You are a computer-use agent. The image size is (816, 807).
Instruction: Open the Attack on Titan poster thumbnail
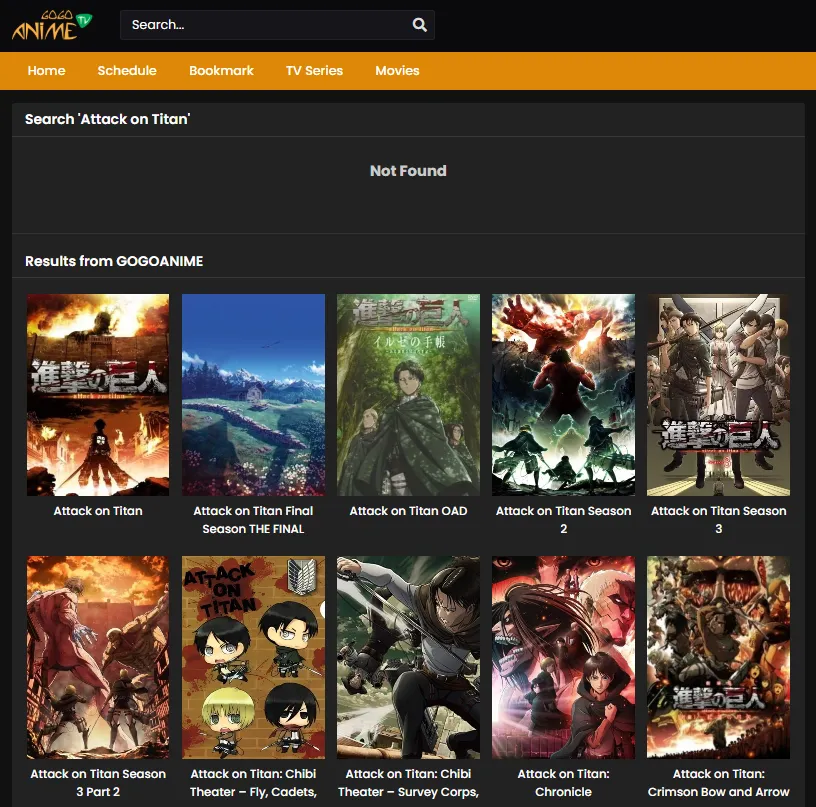[98, 394]
